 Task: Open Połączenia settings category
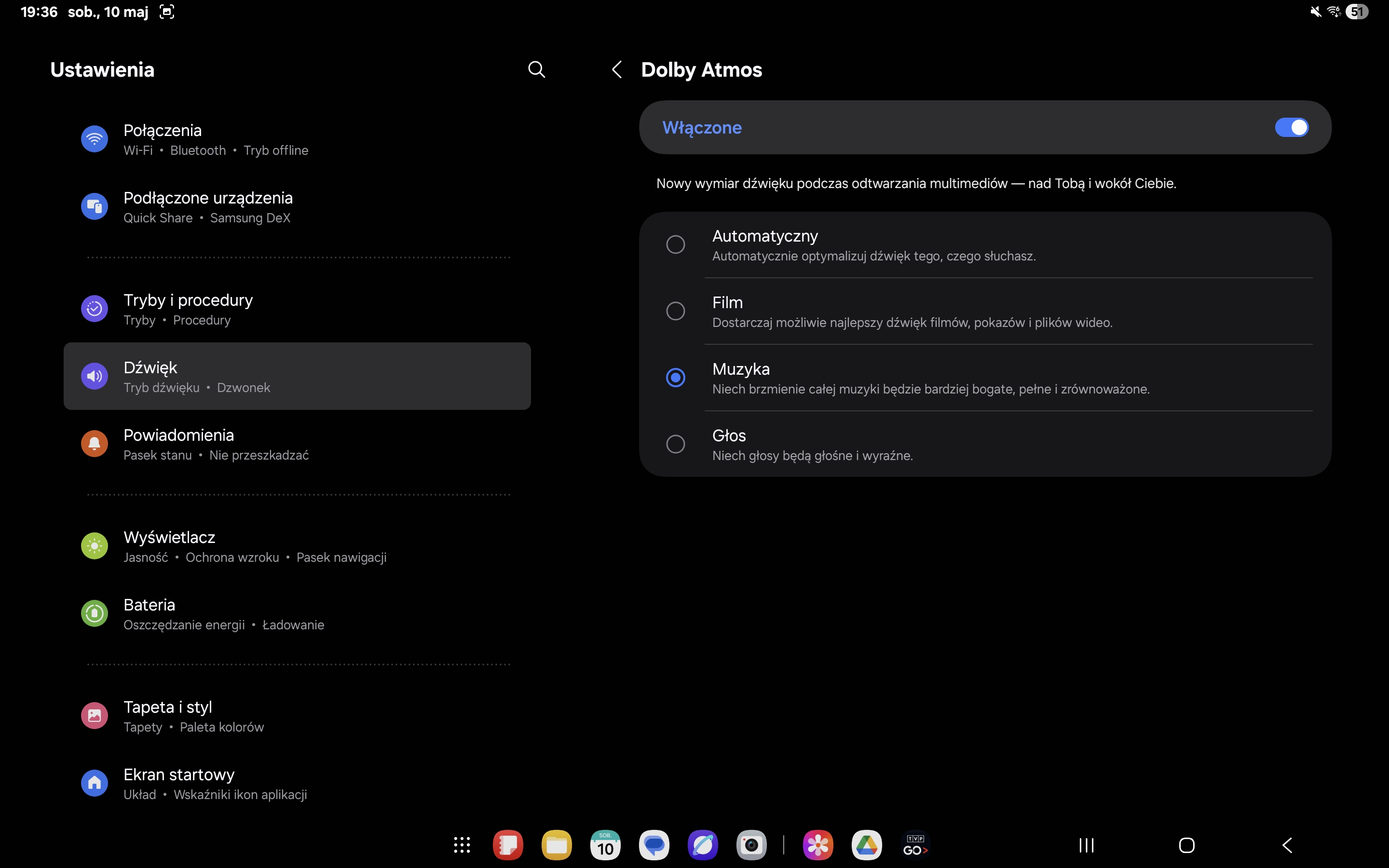[297, 139]
